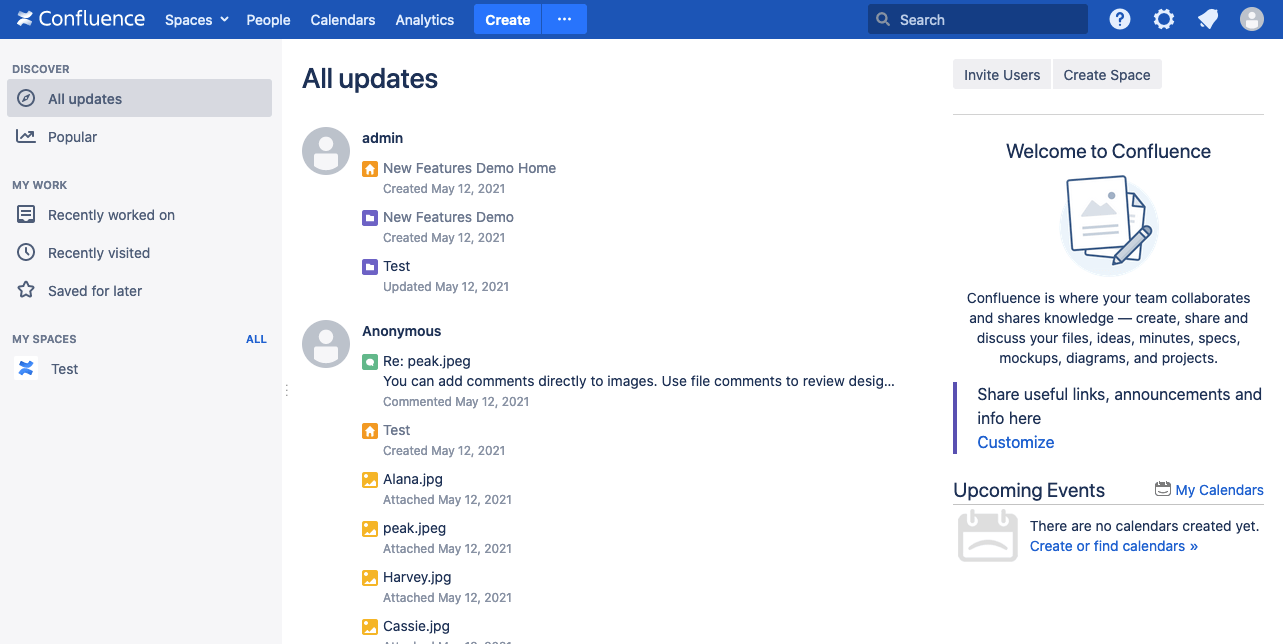The image size is (1283, 644).
Task: Open your profile avatar menu
Action: tap(1251, 18)
